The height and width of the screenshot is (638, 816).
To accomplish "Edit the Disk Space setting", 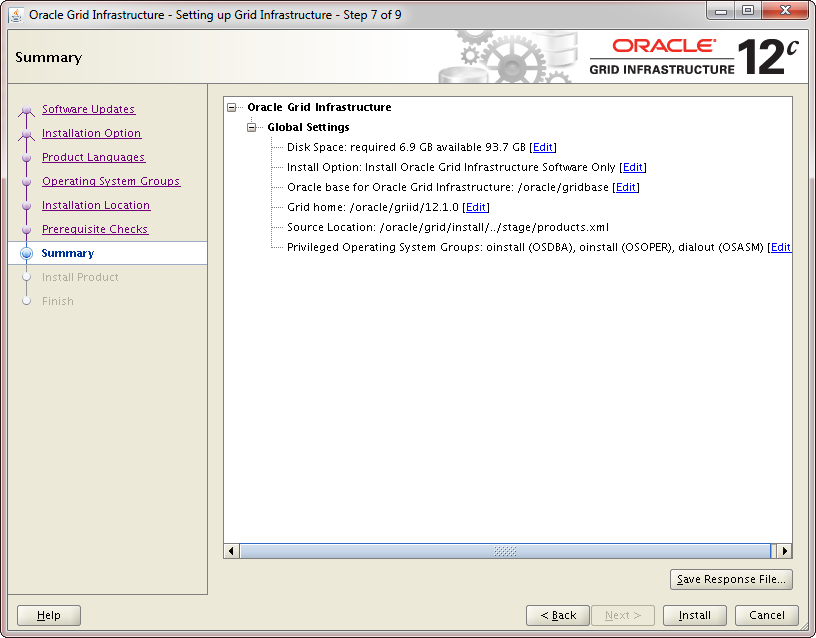I will pos(543,148).
